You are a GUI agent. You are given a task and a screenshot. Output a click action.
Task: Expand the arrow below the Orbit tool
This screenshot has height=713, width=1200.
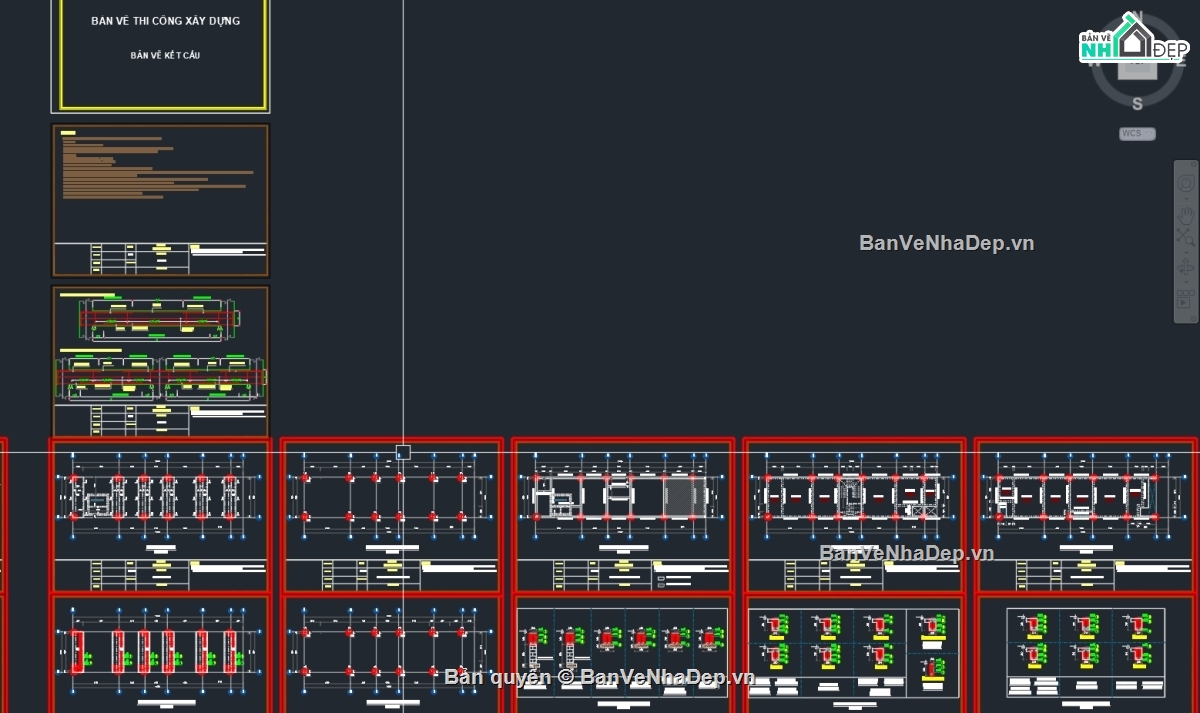(x=1186, y=281)
